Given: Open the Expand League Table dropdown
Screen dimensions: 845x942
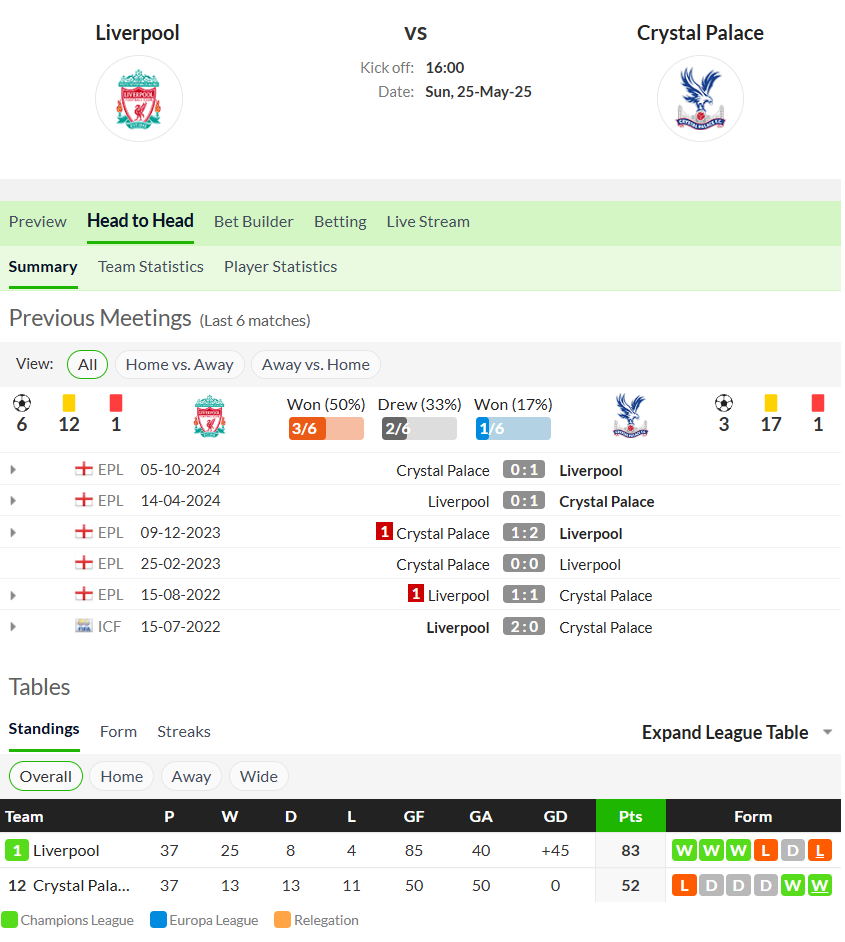Looking at the screenshot, I should (737, 732).
